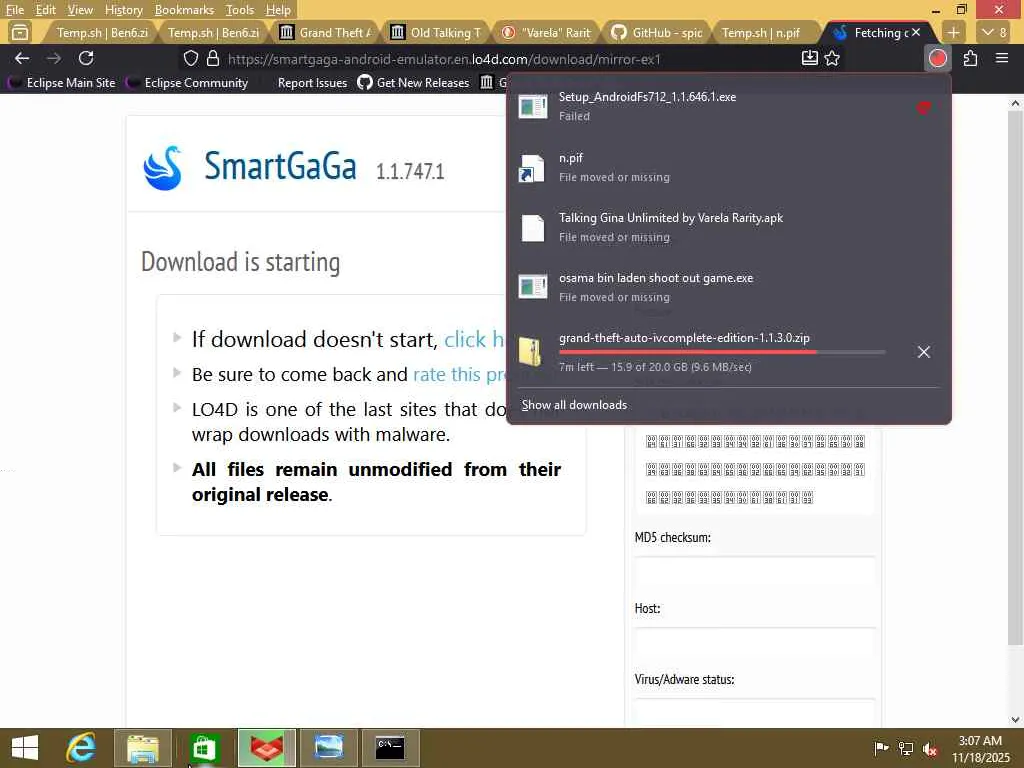Open the File menu

click(14, 10)
